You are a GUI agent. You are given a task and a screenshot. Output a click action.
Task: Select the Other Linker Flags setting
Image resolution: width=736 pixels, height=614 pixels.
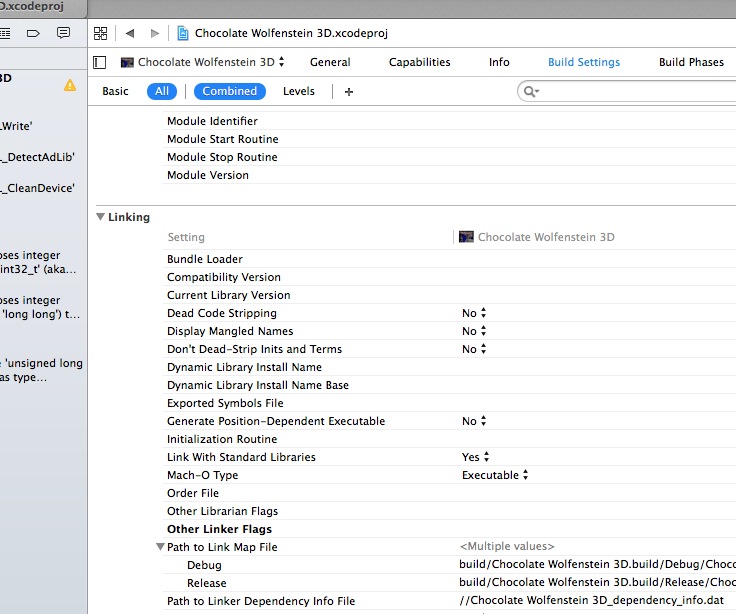219,529
